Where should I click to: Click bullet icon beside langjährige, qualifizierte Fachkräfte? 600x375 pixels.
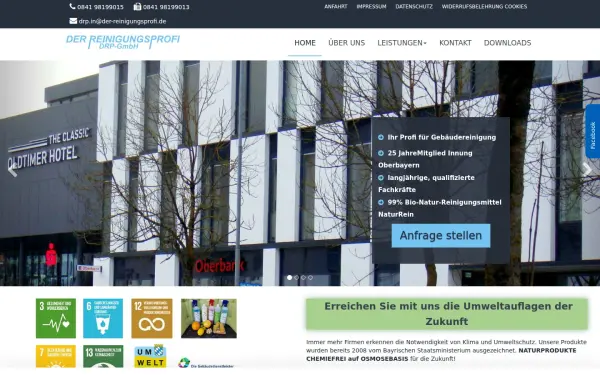pos(381,178)
